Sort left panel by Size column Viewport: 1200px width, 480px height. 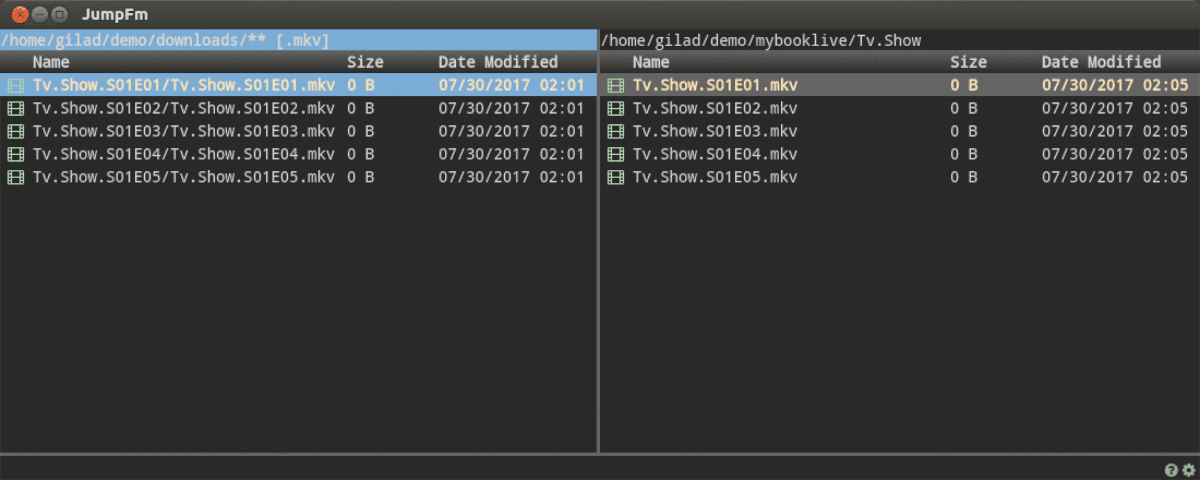[x=365, y=62]
